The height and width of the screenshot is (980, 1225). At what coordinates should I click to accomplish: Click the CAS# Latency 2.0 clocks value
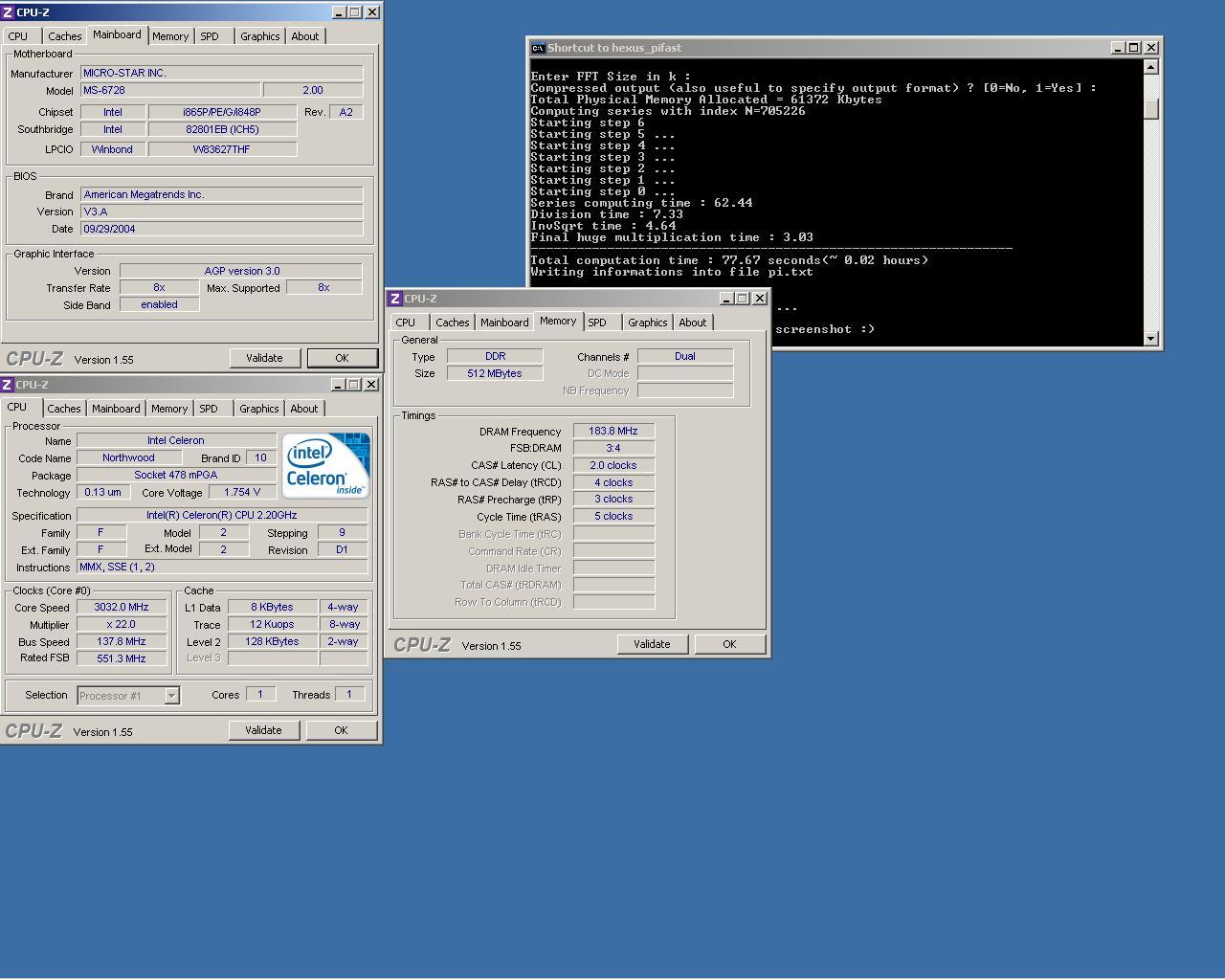coord(613,466)
